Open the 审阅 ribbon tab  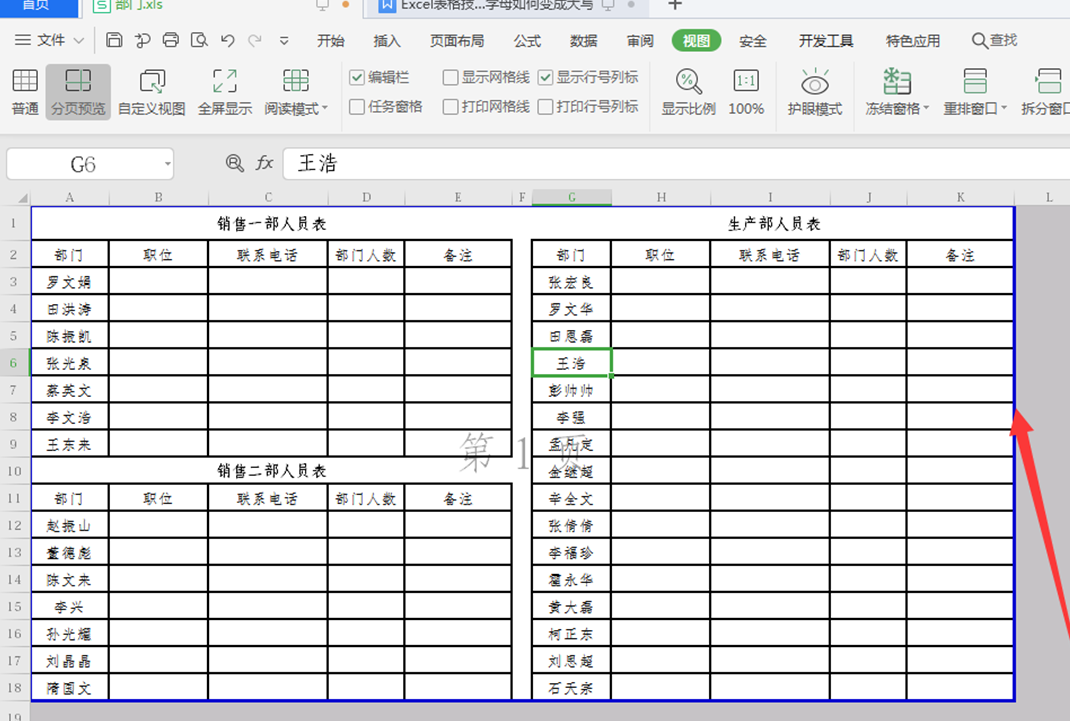pyautogui.click(x=640, y=41)
